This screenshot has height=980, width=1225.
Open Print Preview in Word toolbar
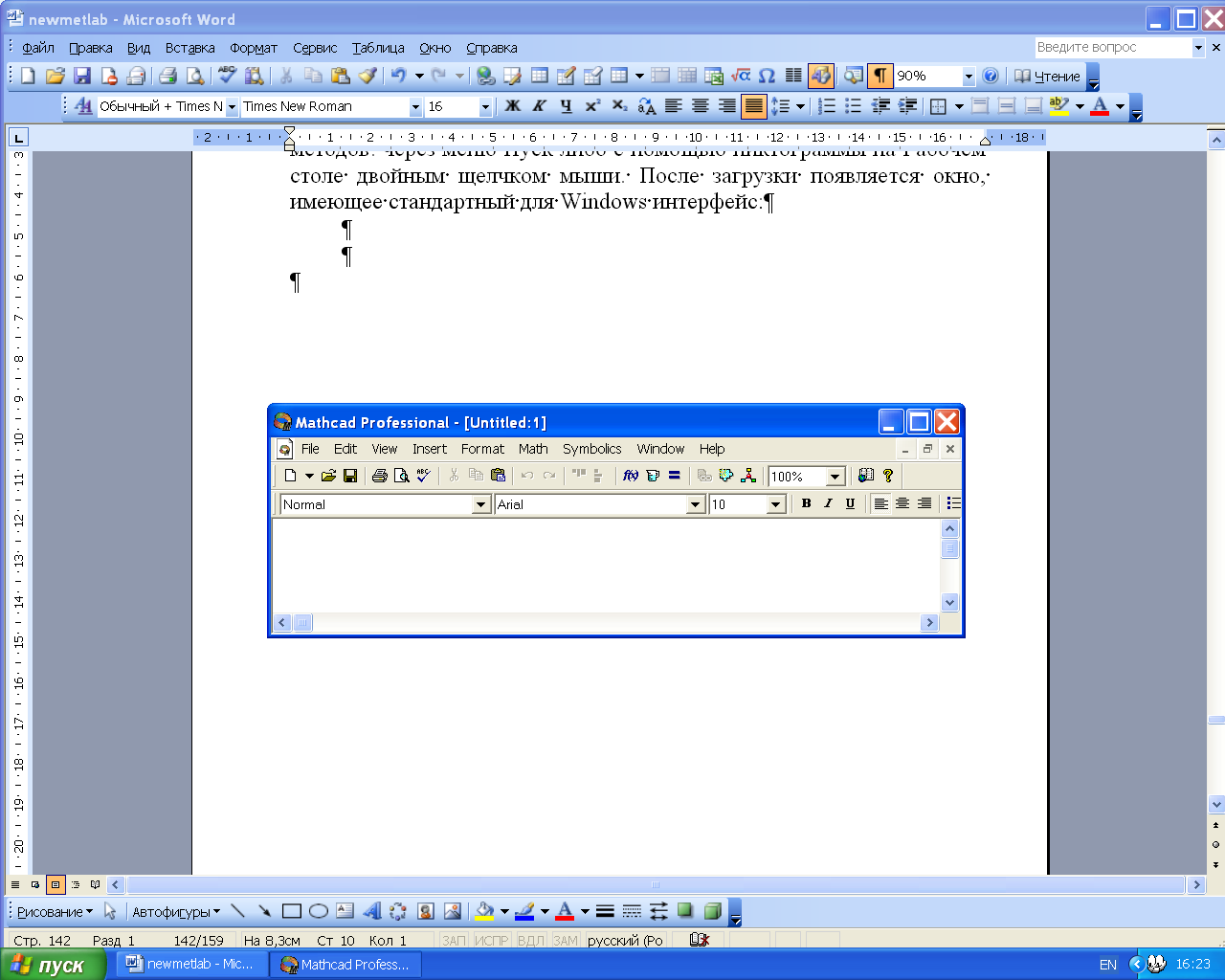click(x=195, y=76)
